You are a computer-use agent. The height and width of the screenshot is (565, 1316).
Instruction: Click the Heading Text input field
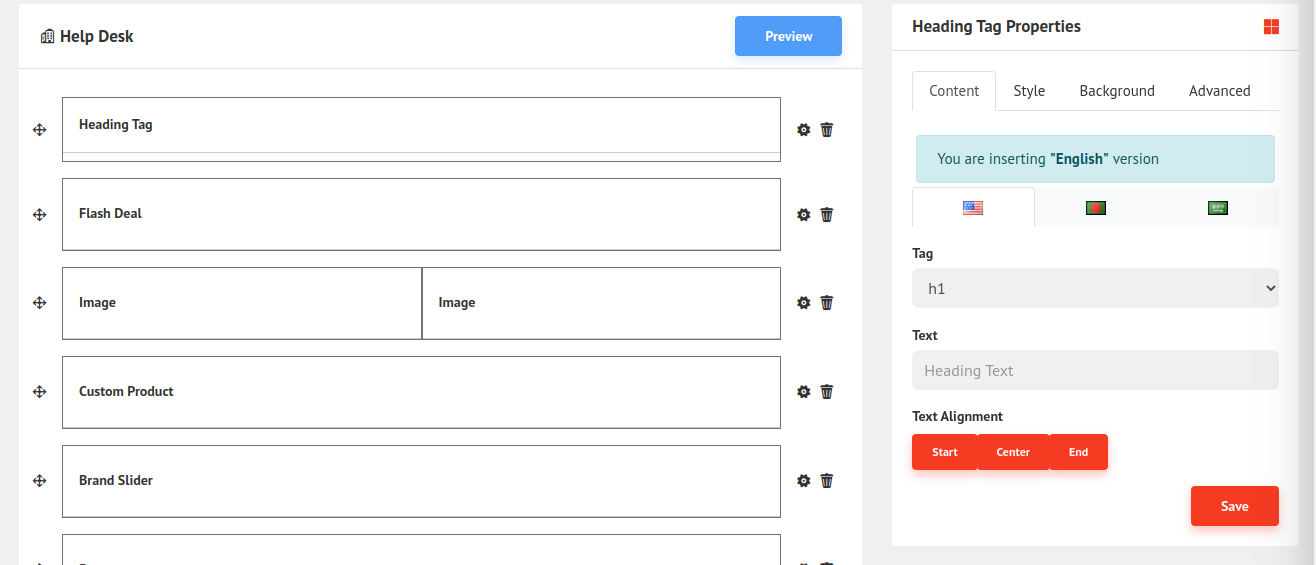(1095, 370)
